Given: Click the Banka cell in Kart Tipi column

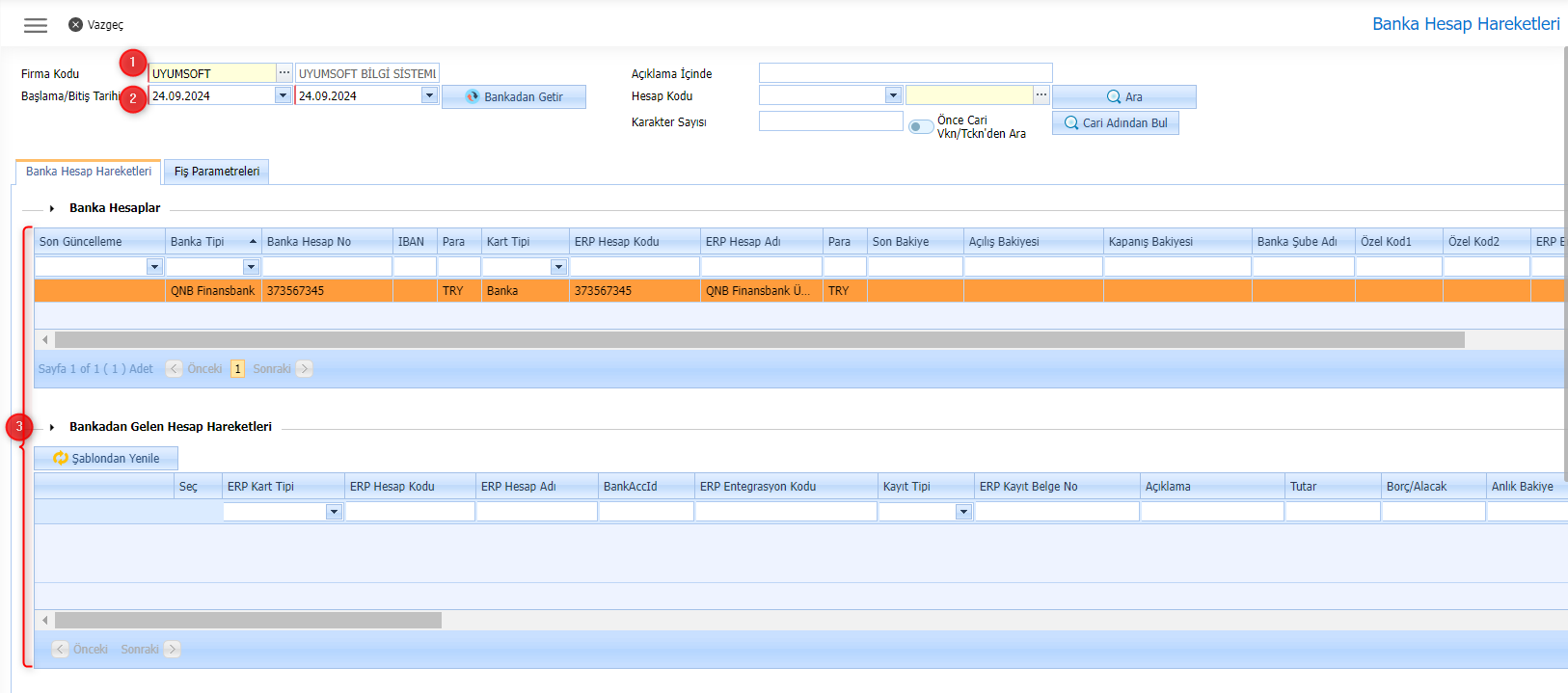Looking at the screenshot, I should click(x=526, y=291).
